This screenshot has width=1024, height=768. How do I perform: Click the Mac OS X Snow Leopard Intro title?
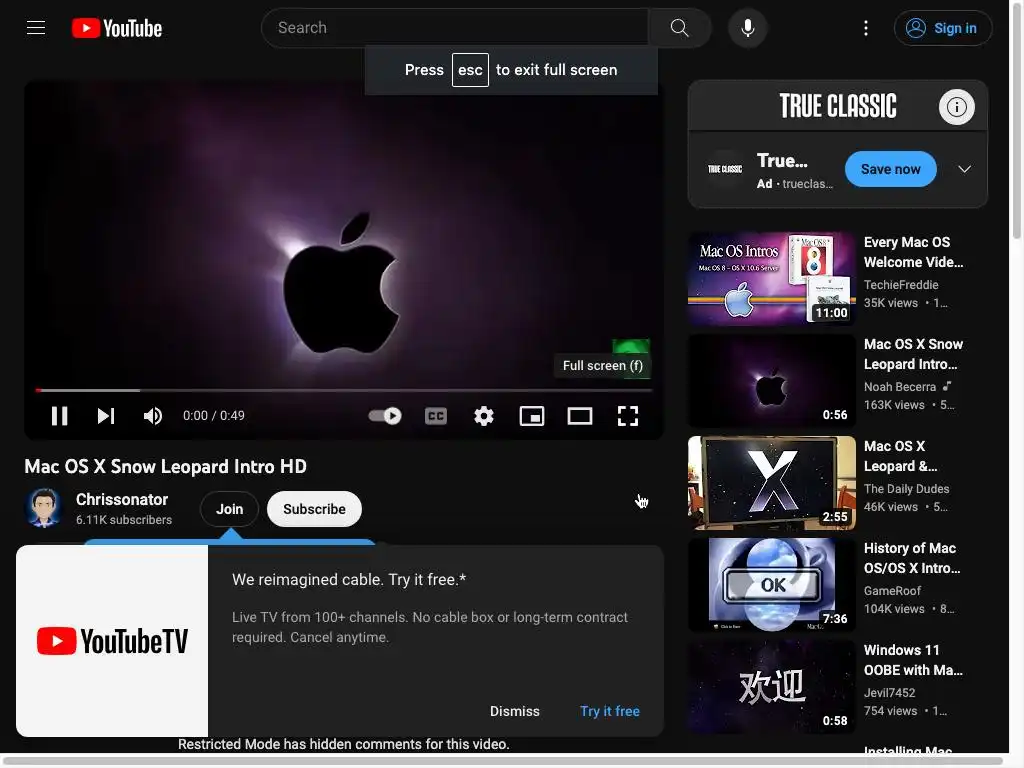[913, 354]
